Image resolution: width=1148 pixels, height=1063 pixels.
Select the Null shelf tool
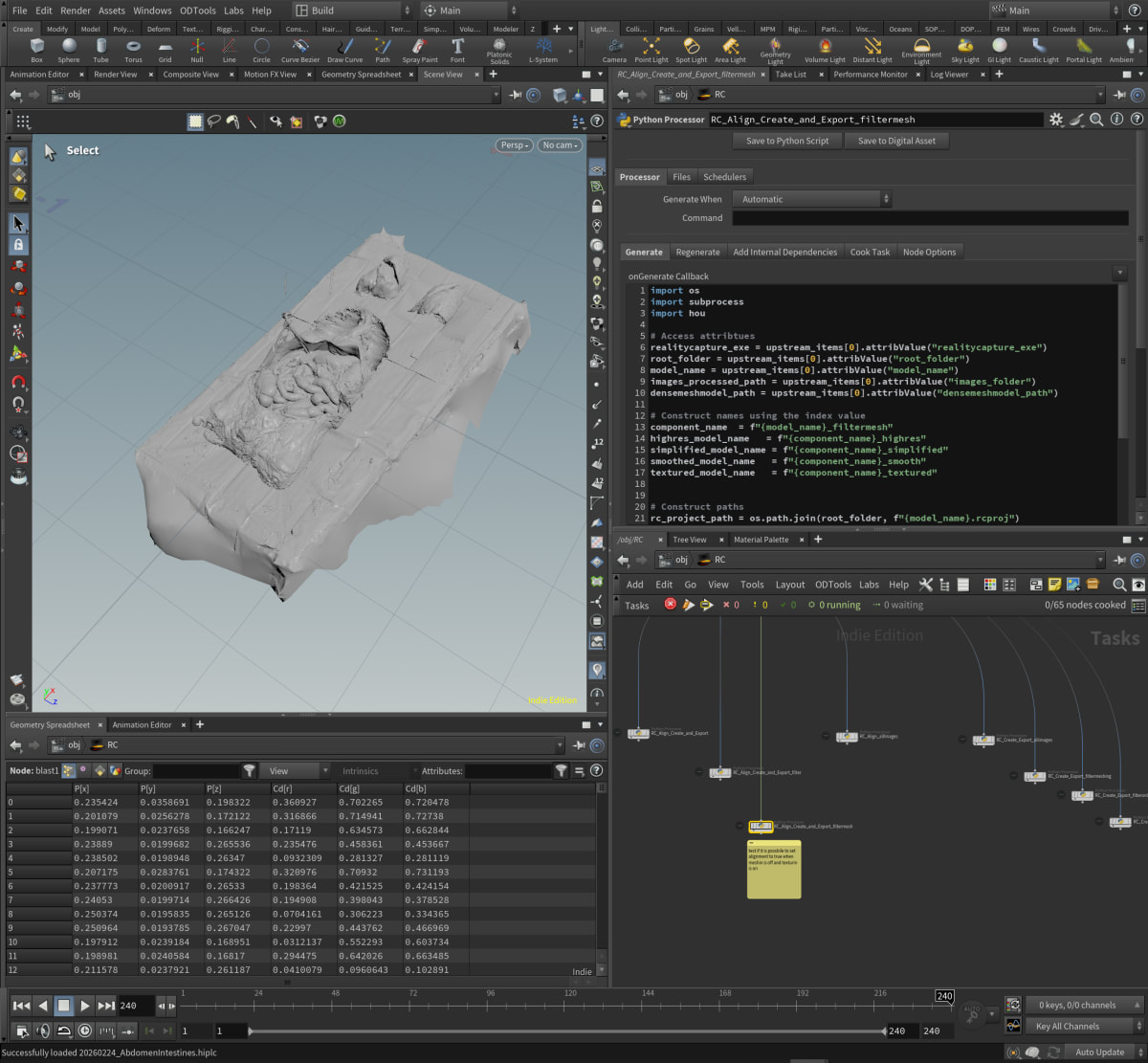[x=197, y=50]
